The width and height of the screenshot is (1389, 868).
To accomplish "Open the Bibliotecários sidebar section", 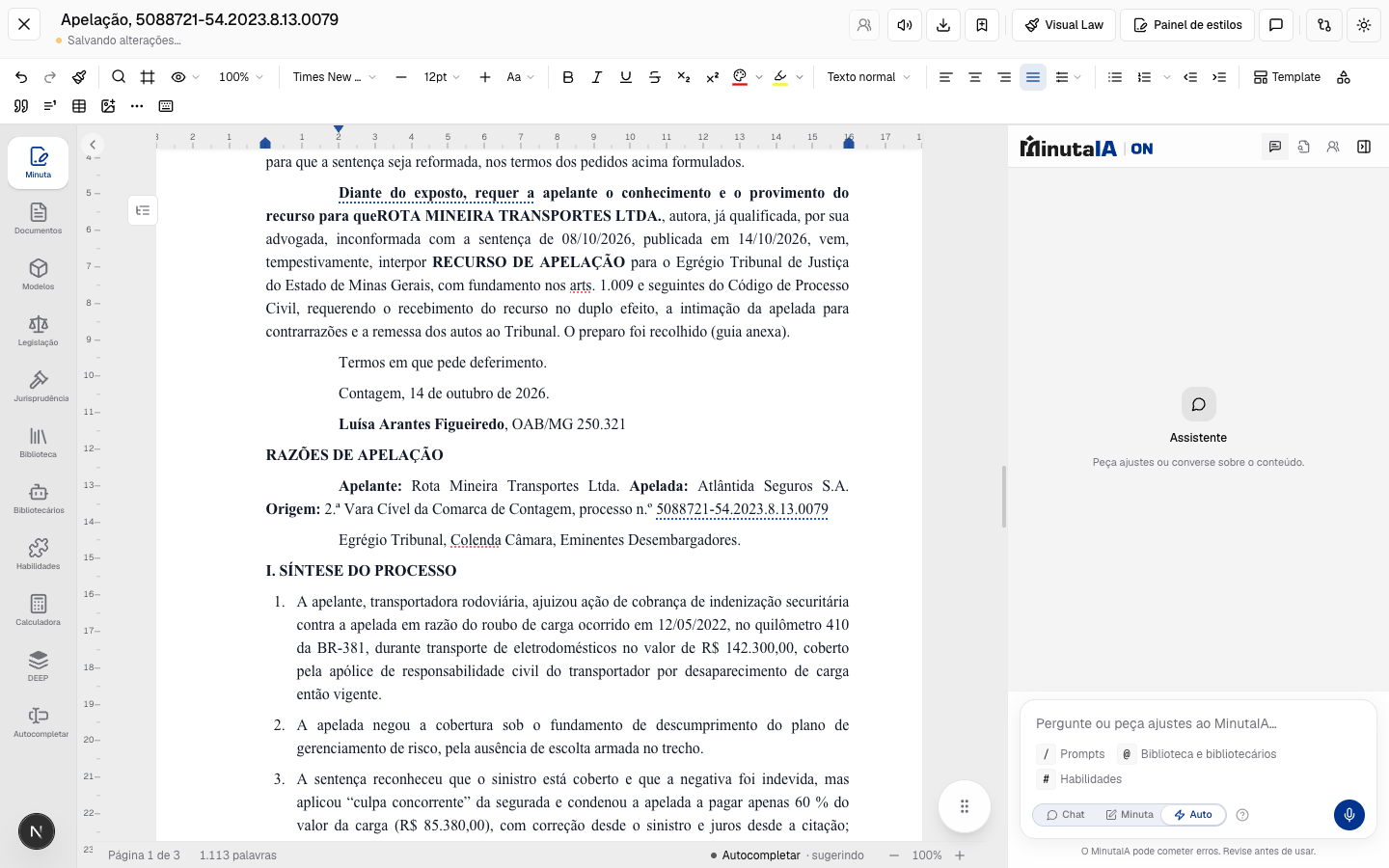I will (x=39, y=498).
